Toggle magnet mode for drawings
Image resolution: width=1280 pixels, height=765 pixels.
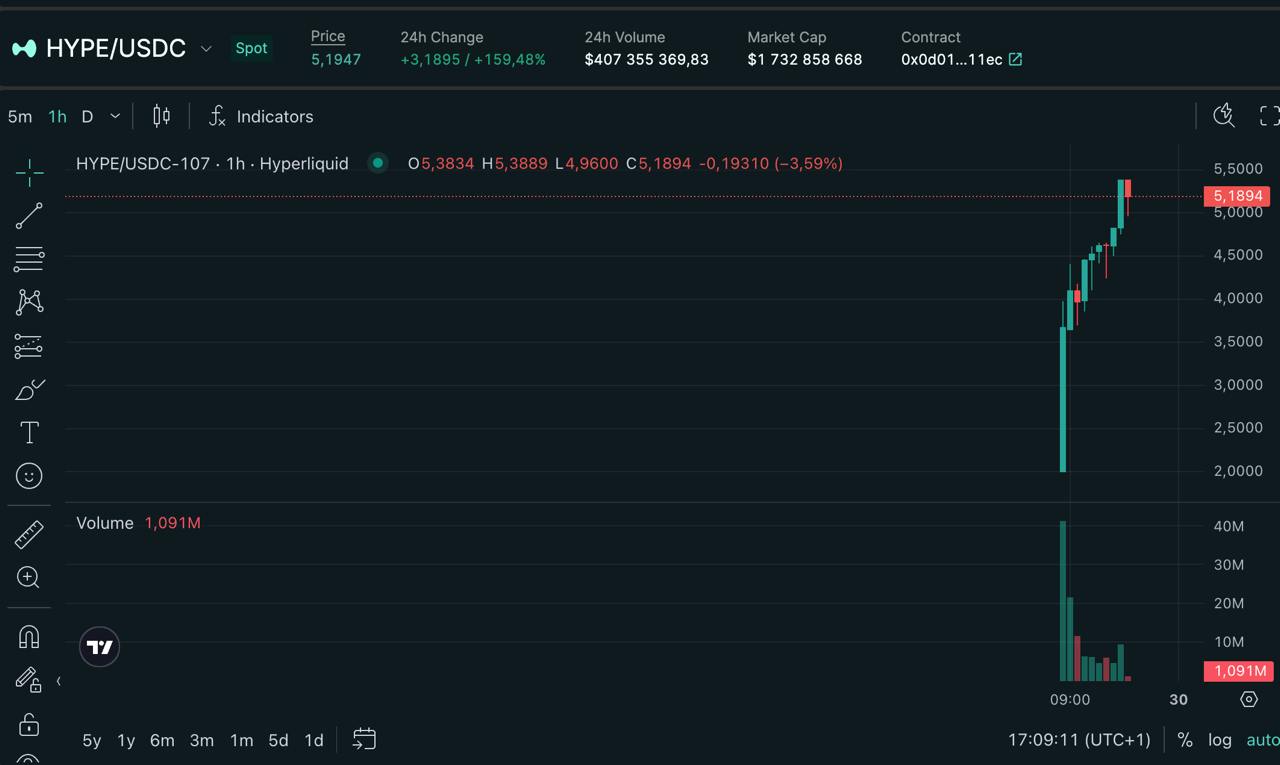[29, 637]
